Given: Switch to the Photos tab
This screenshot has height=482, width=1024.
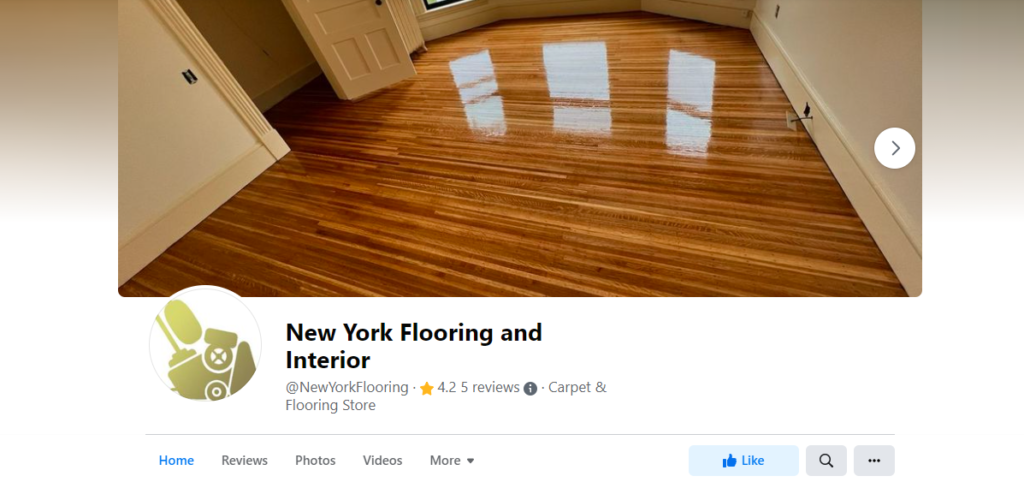Looking at the screenshot, I should pos(315,460).
